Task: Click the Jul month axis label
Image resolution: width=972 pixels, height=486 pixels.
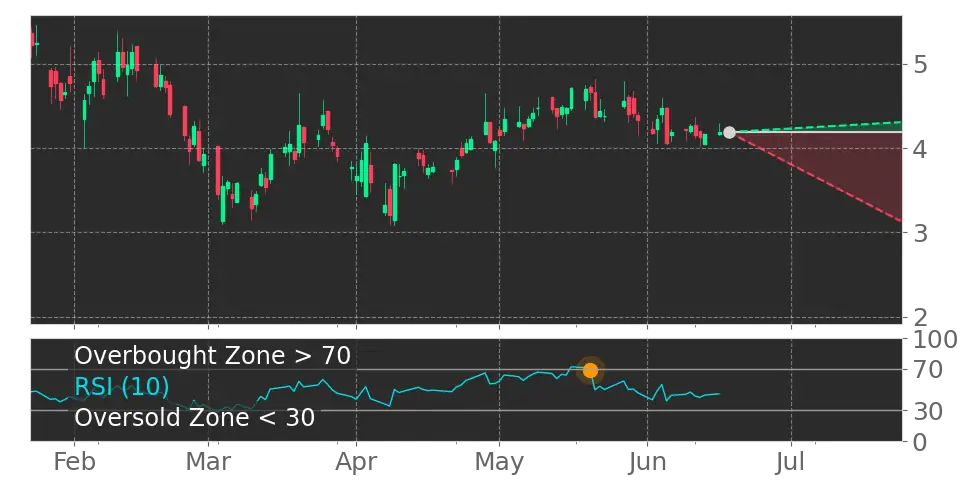Action: pos(792,462)
